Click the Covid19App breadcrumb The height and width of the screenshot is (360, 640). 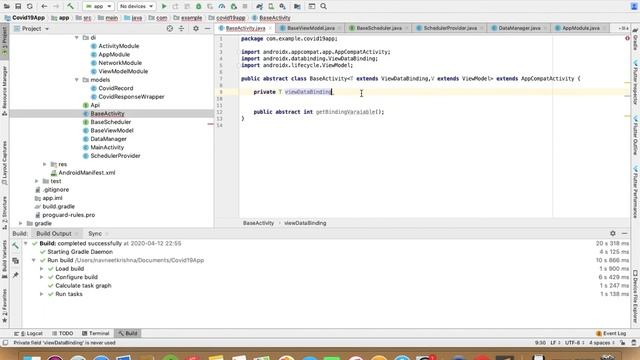coord(25,18)
